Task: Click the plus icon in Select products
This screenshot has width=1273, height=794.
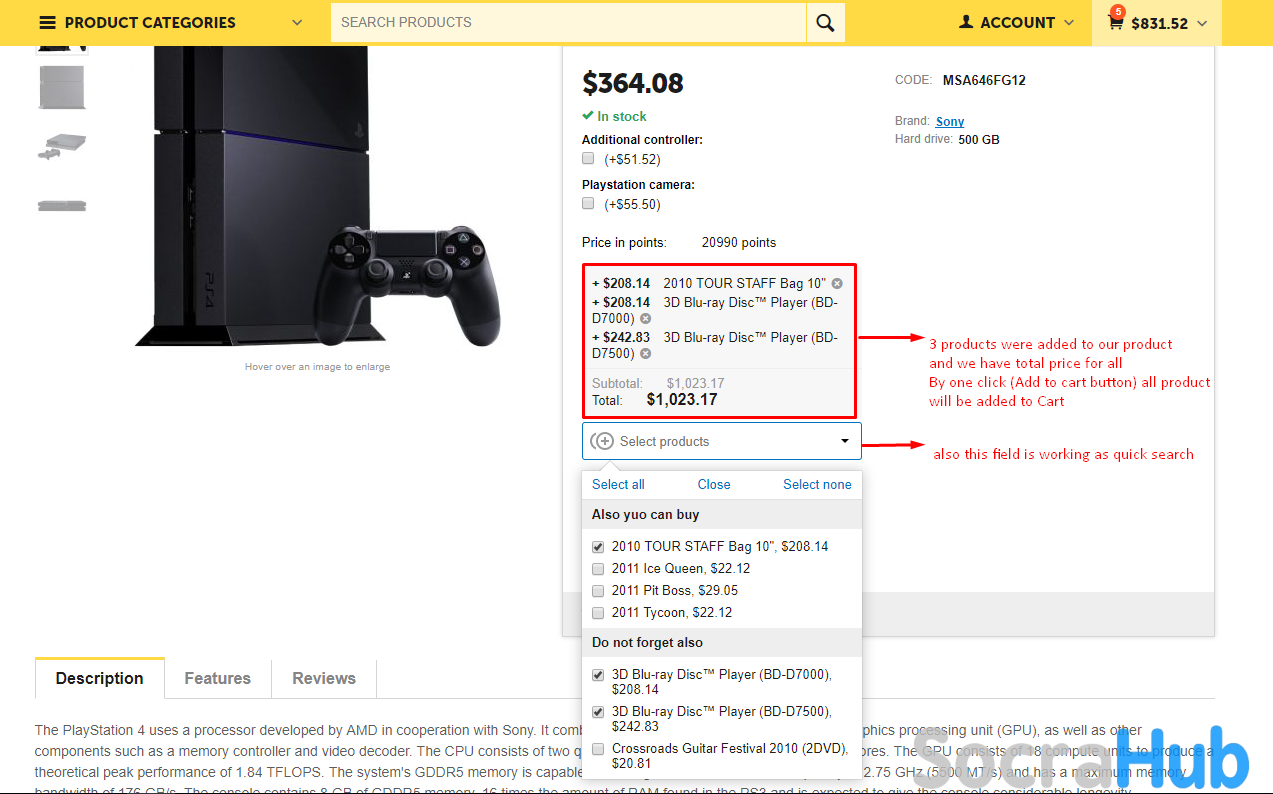Action: pos(603,441)
